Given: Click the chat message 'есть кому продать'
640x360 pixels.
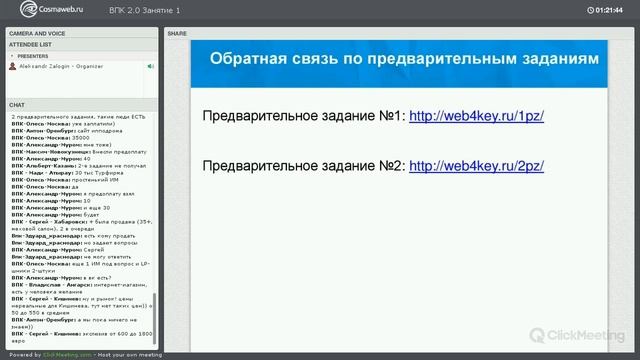Looking at the screenshot, I should (x=109, y=236).
